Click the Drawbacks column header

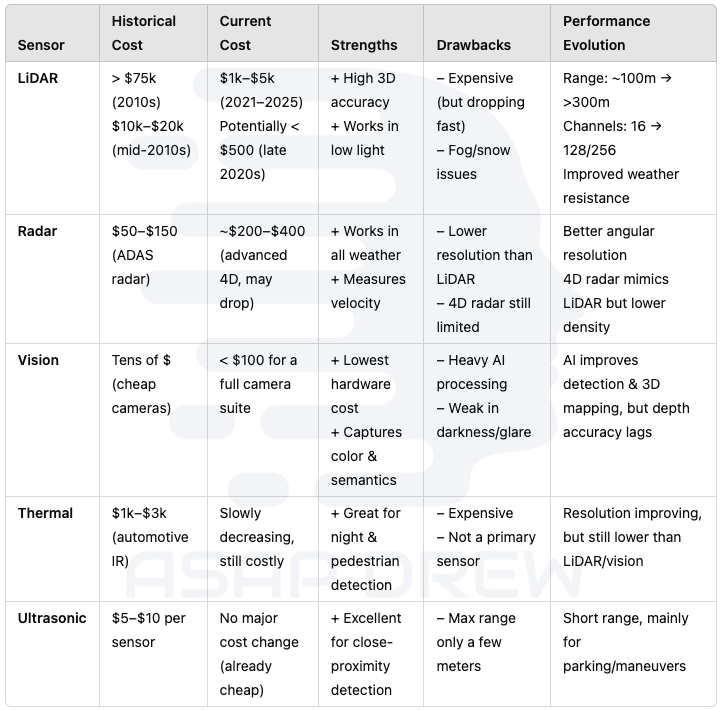click(x=474, y=45)
